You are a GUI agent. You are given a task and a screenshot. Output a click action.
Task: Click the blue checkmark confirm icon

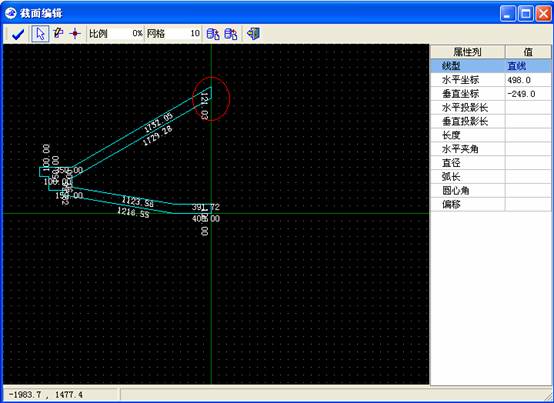coord(18,34)
